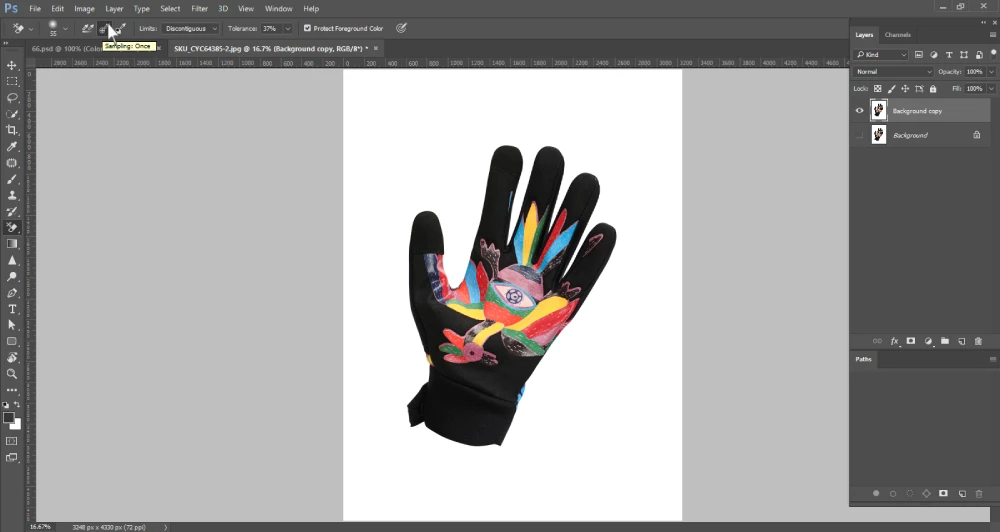Toggle Protect Foreground Color checkbox
Viewport: 1000px width, 532px height.
pos(307,28)
